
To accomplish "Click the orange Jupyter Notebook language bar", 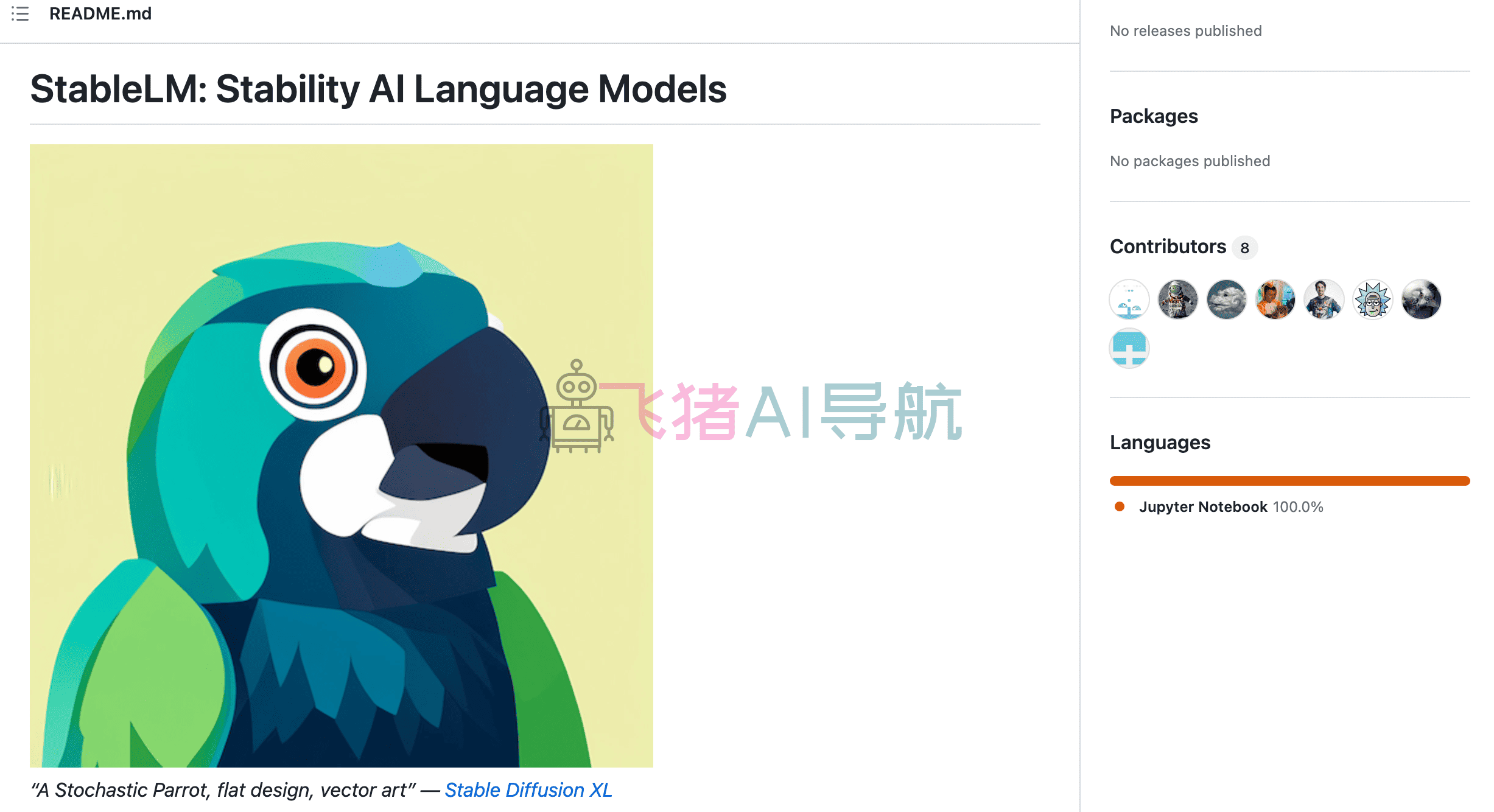I will click(1289, 481).
